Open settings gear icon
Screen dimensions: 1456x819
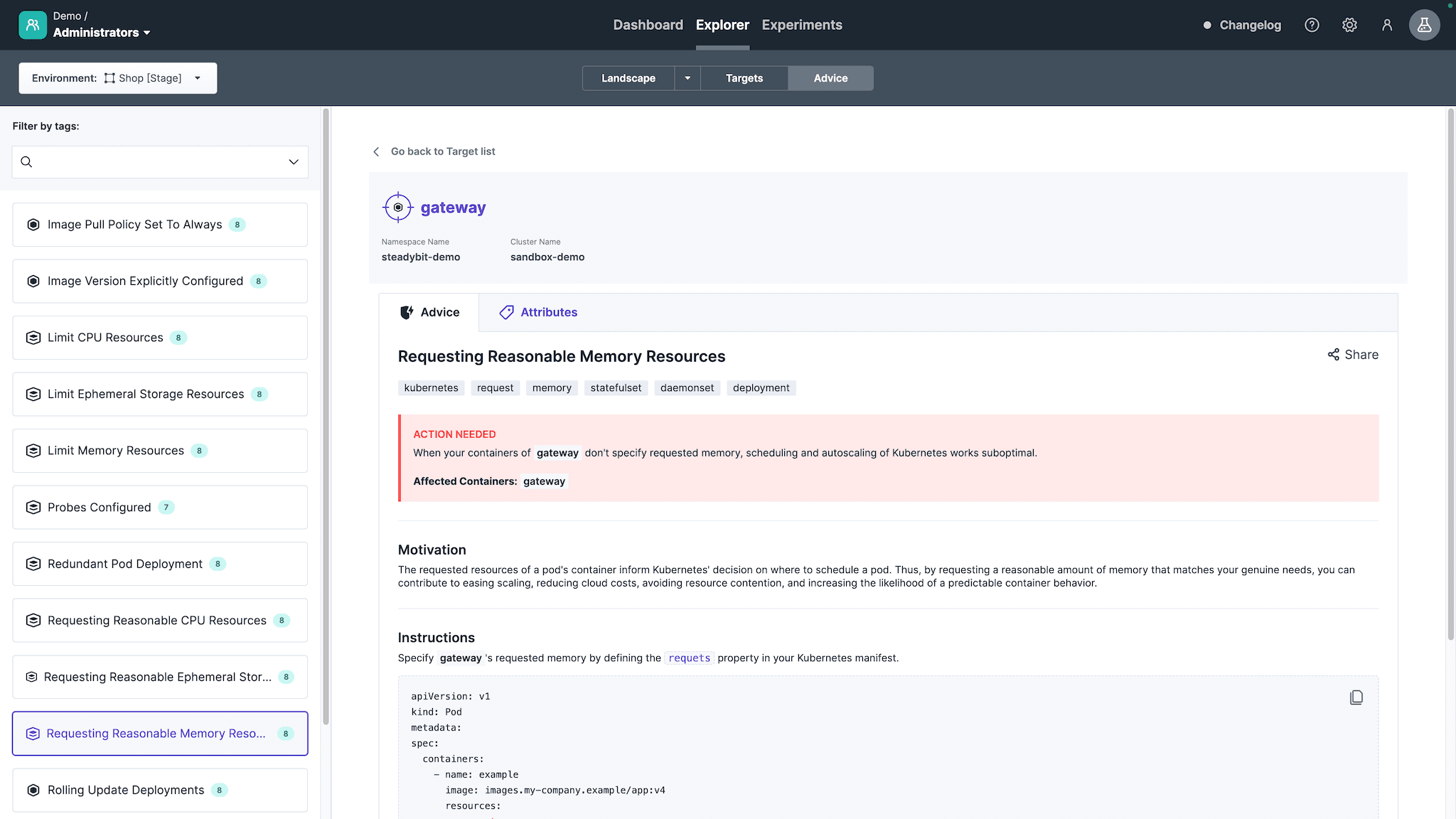tap(1349, 25)
